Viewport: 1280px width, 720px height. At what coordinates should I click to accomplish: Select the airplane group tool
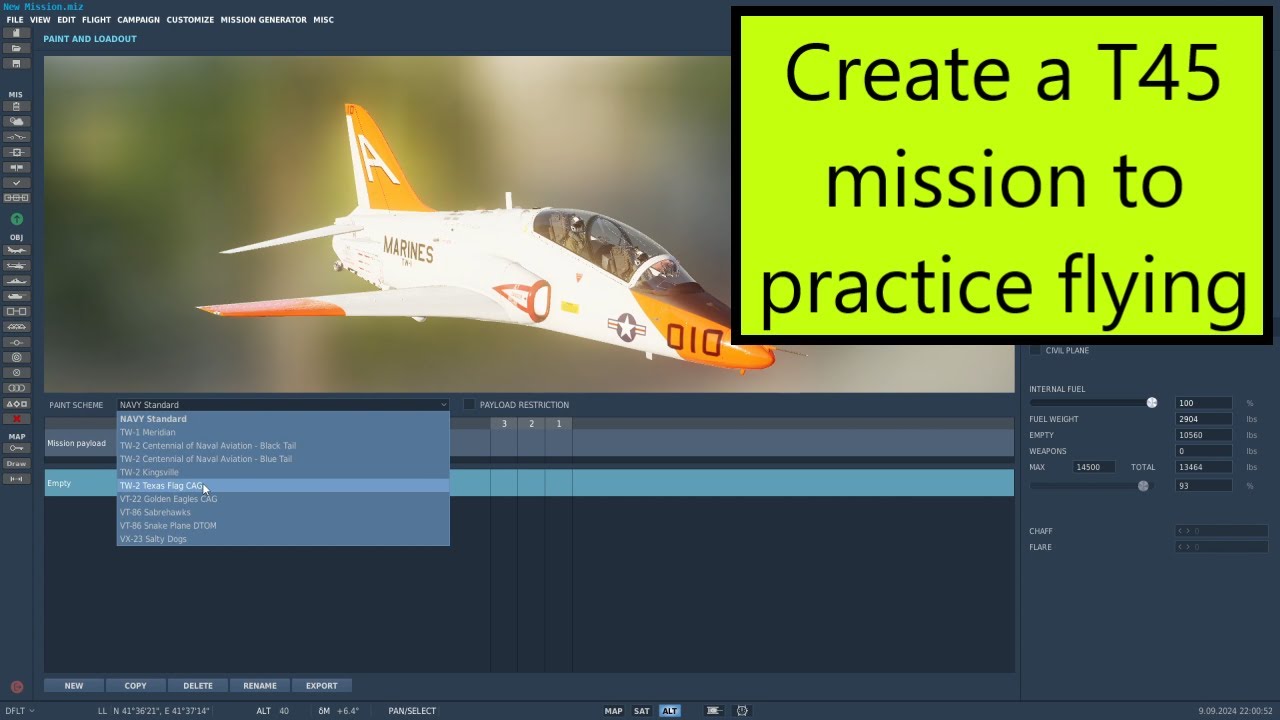(16, 250)
